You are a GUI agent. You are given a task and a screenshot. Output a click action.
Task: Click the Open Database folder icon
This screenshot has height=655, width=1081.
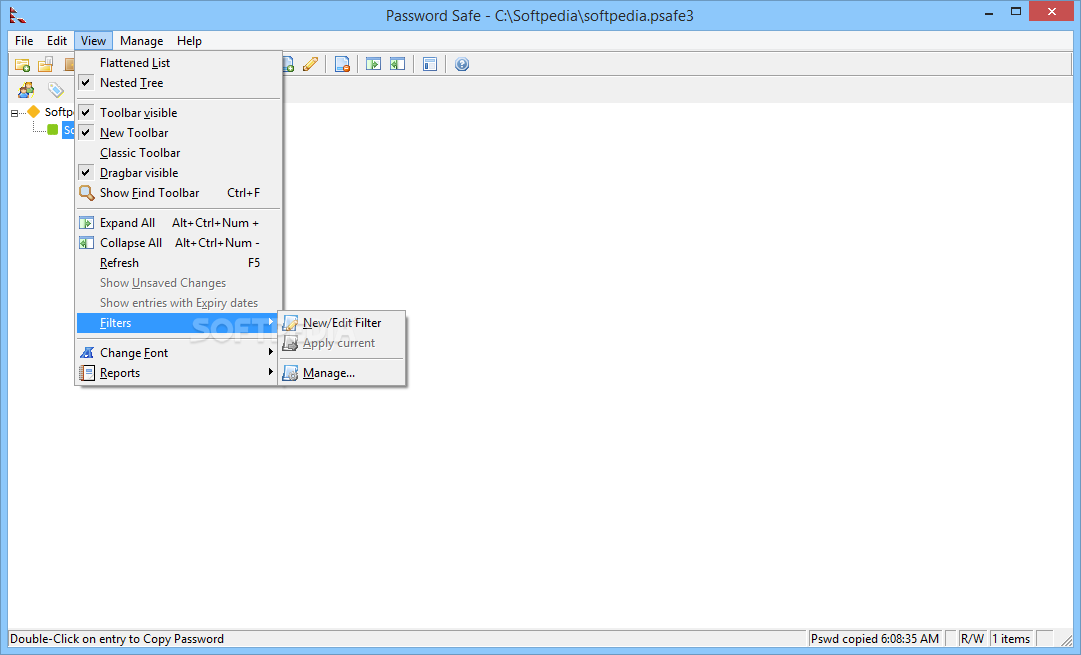(x=46, y=65)
